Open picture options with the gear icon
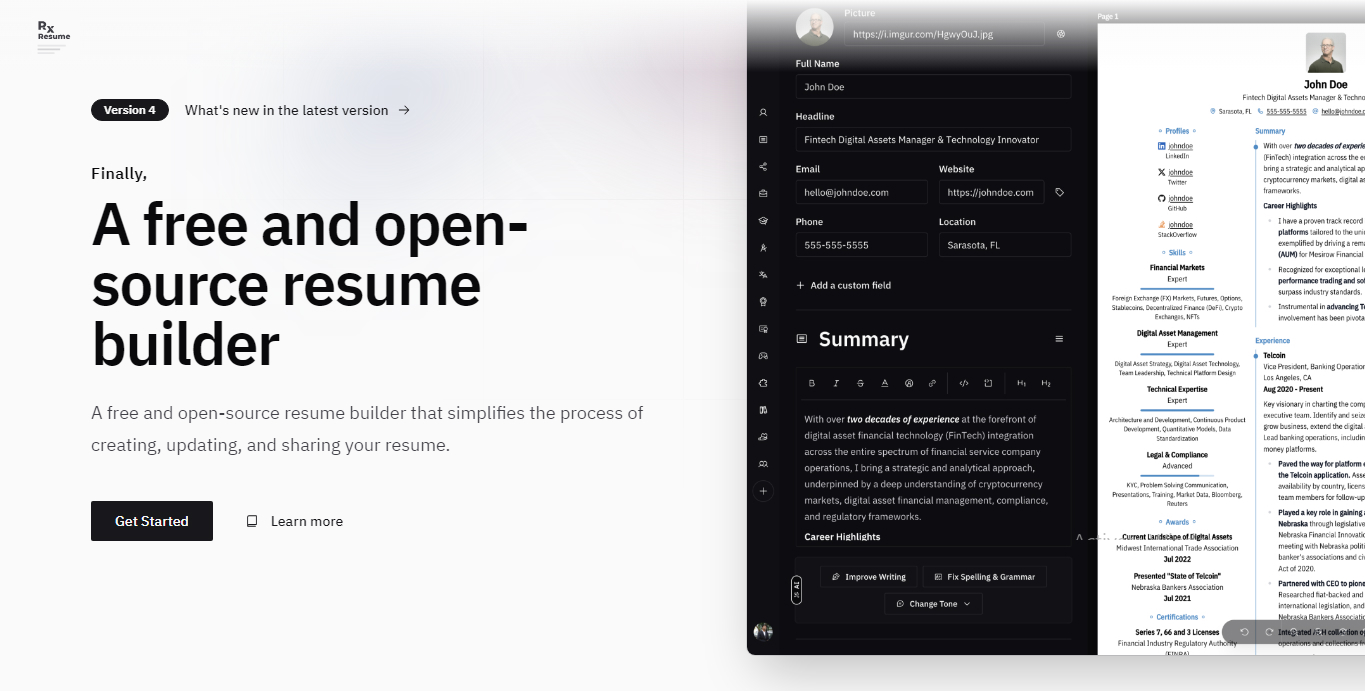This screenshot has width=1365, height=691. click(1060, 33)
